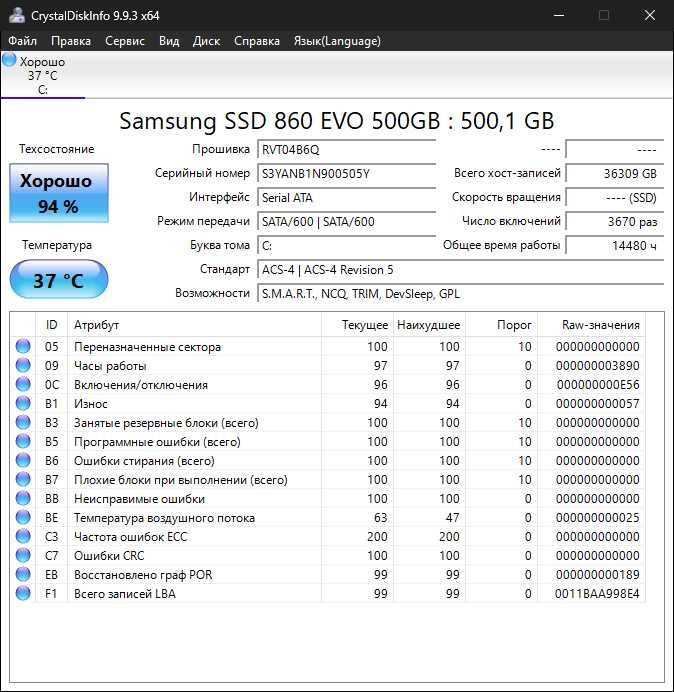This screenshot has width=674, height=692.
Task: Select the Часы работы attribute row
Action: tap(328, 365)
